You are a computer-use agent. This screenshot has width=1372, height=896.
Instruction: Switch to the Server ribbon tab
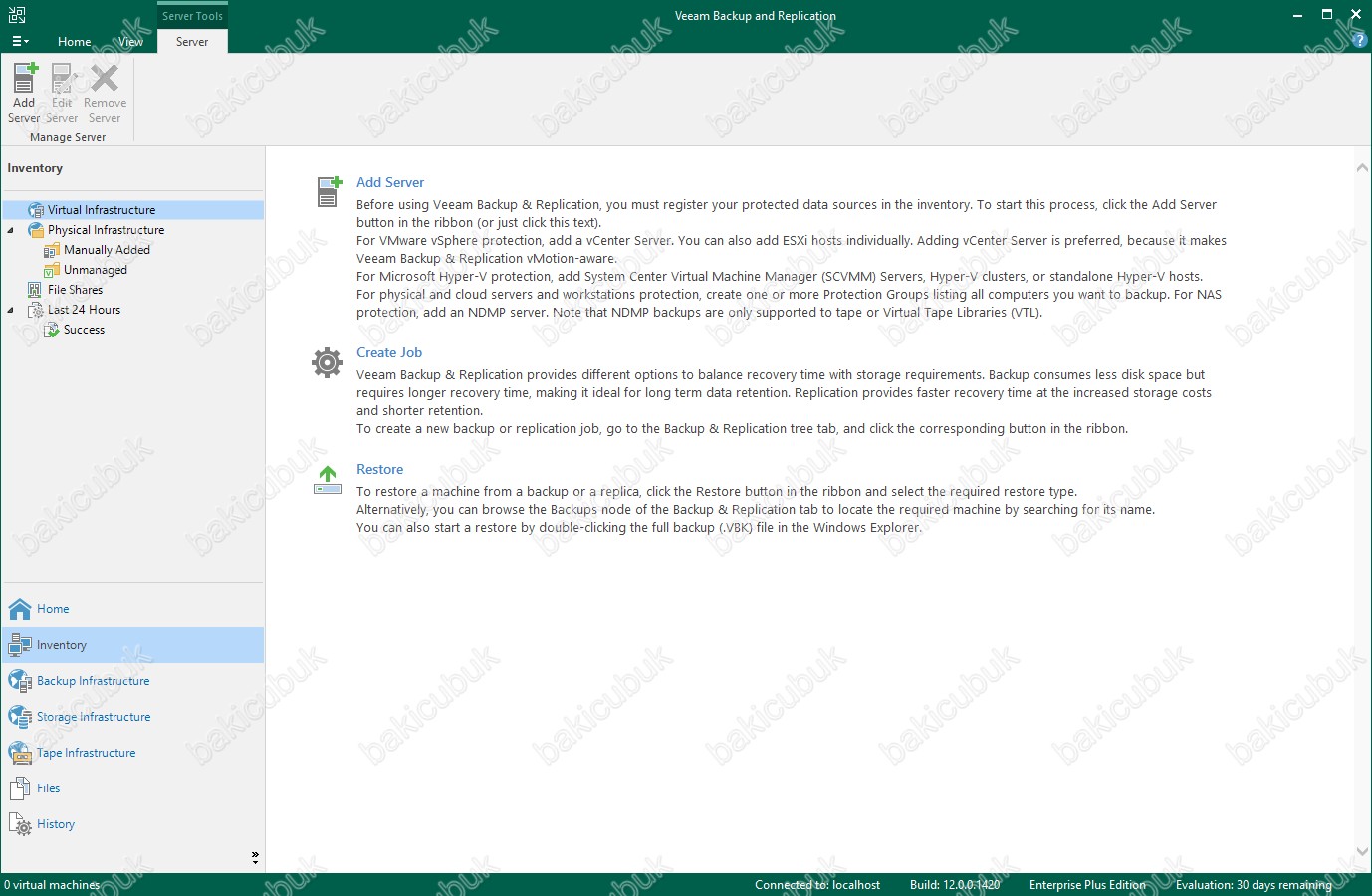click(192, 41)
